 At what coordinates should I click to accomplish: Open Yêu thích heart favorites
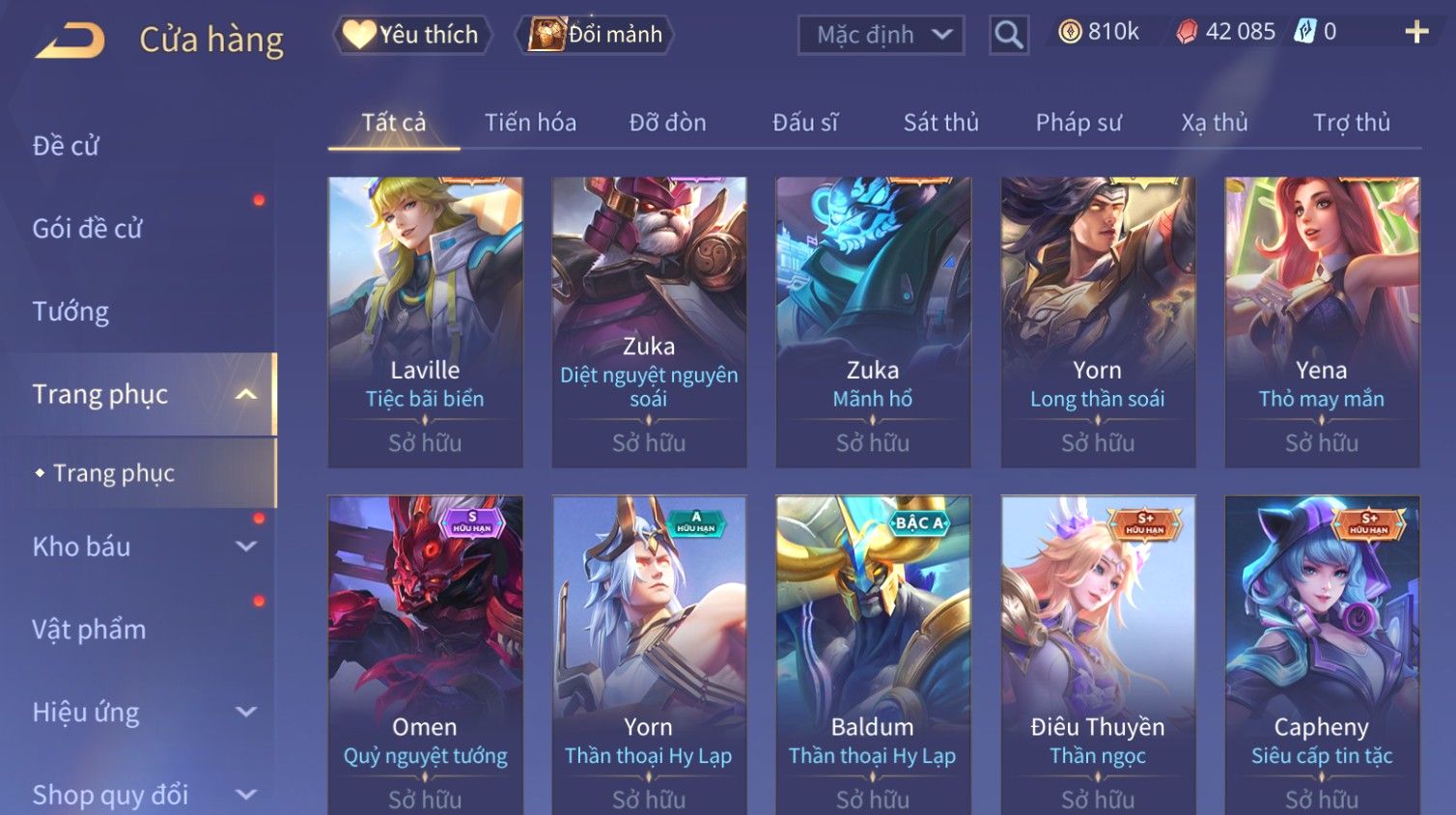[412, 35]
